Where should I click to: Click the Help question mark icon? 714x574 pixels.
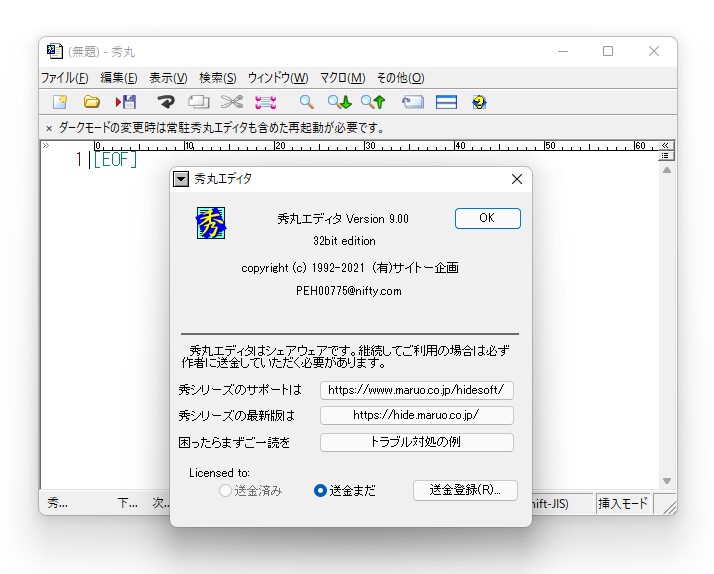coord(479,102)
